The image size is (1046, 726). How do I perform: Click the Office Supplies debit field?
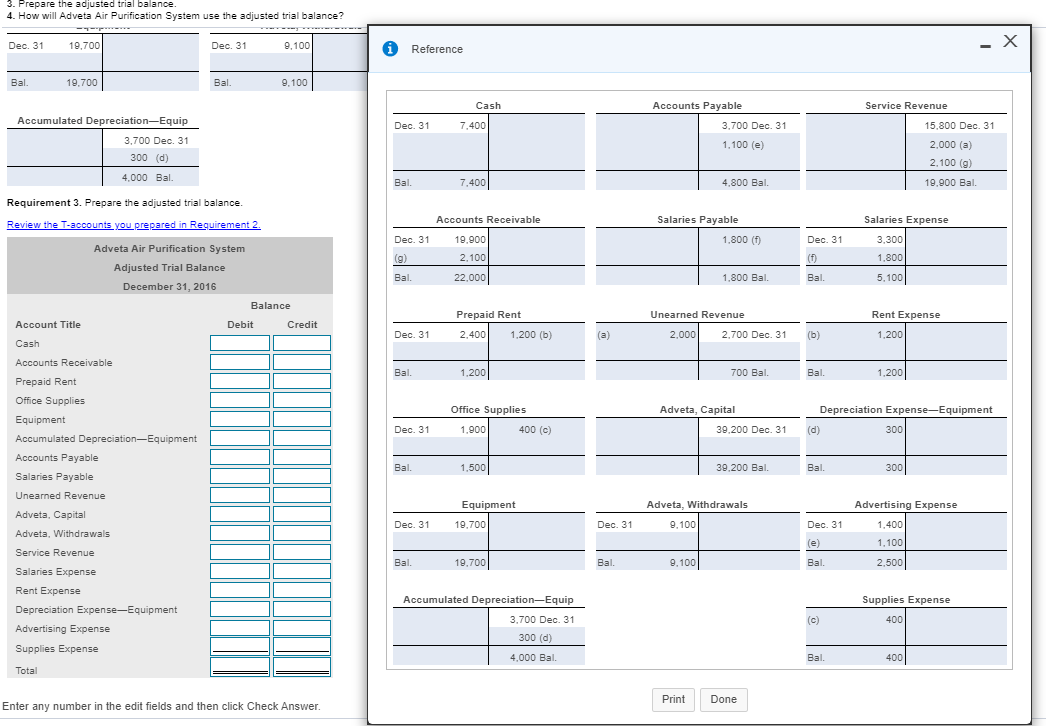point(240,400)
